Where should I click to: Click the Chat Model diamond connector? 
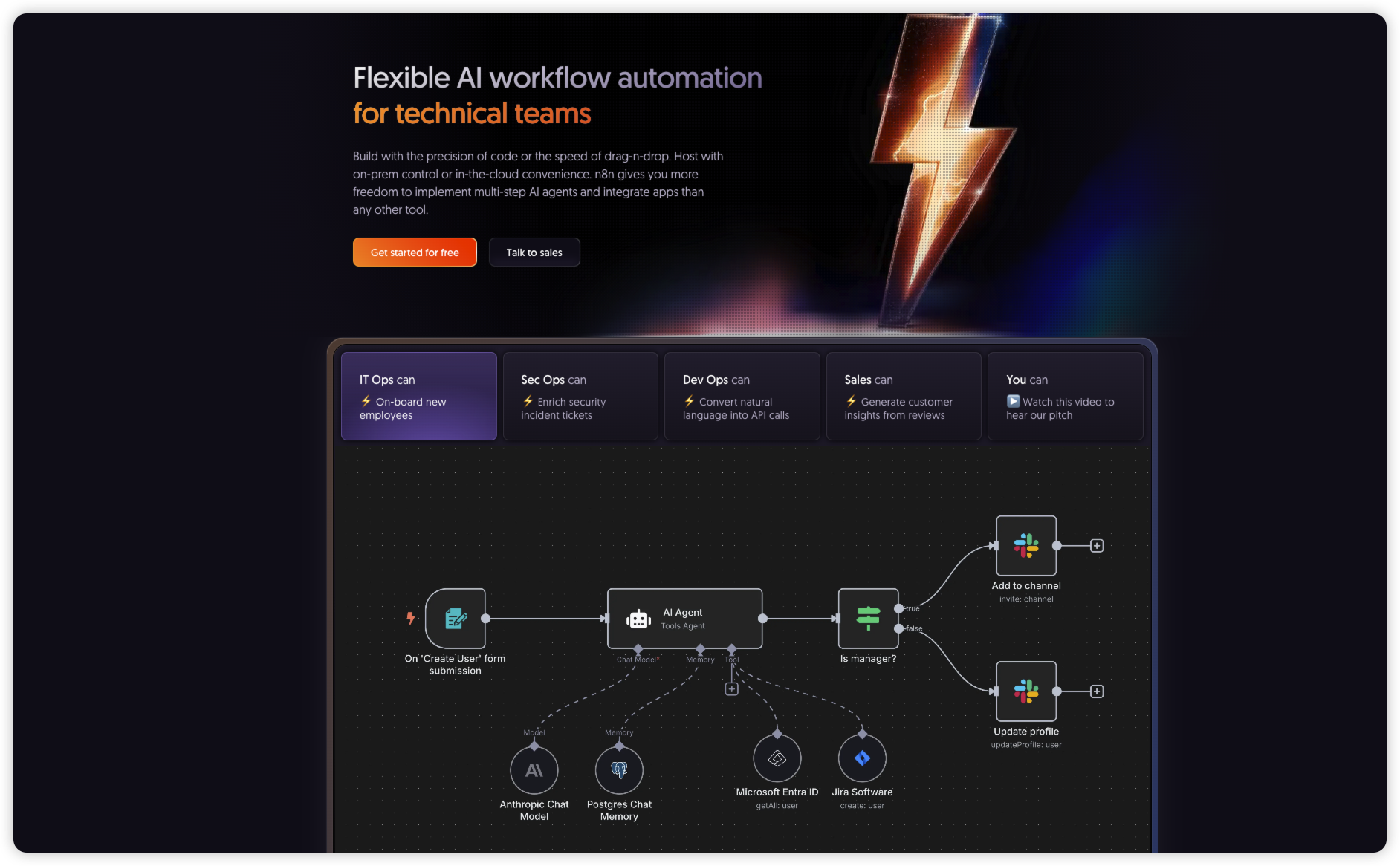click(638, 649)
